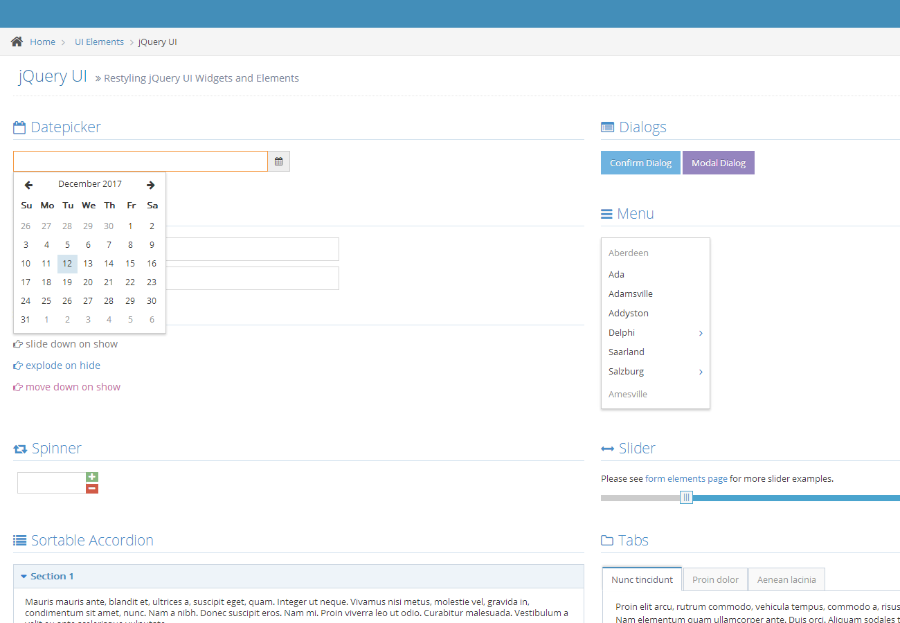
Task: Click the hand icon beside explode on hide
Action: click(x=18, y=366)
